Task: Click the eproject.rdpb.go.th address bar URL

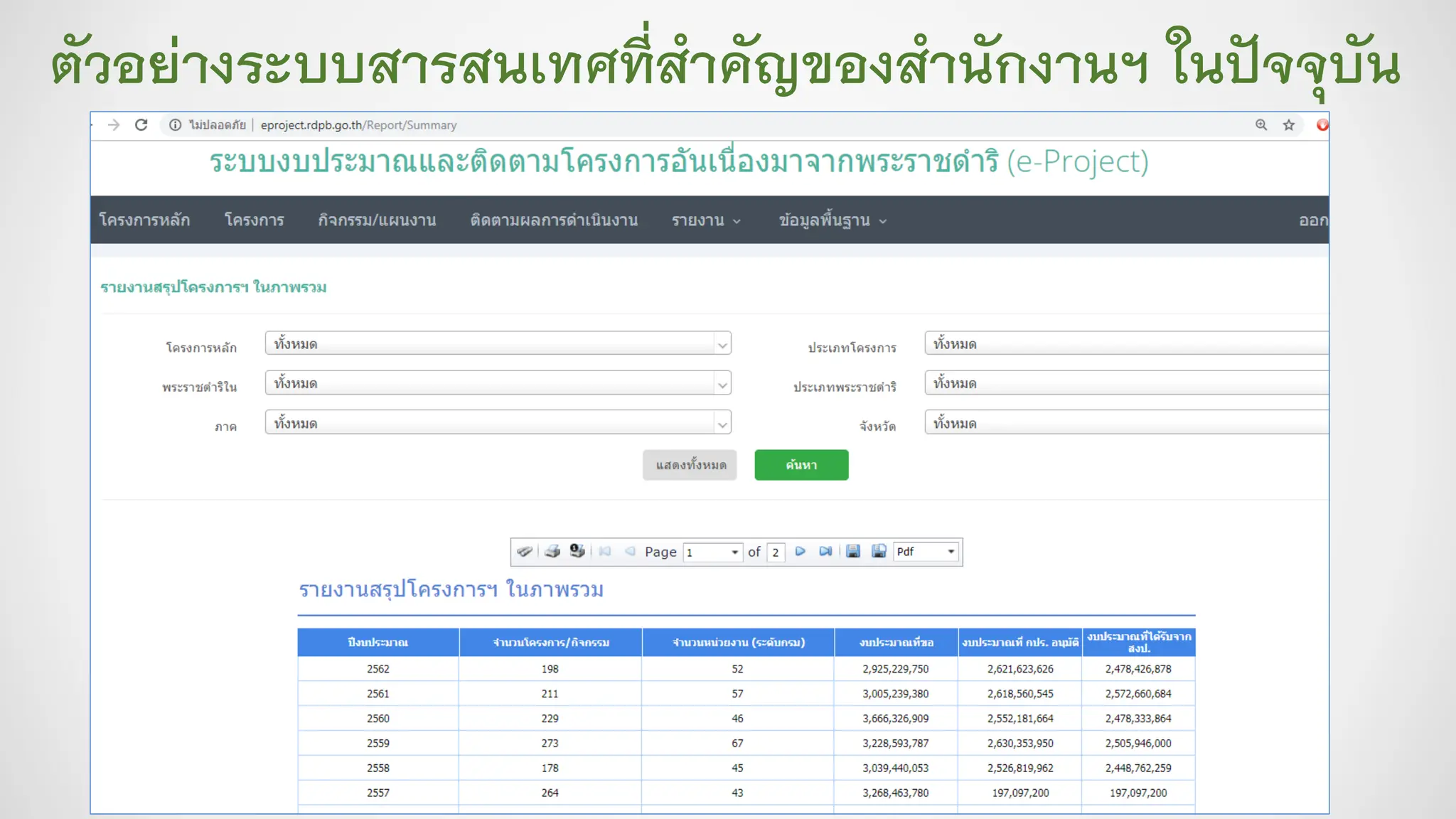Action: (358, 125)
